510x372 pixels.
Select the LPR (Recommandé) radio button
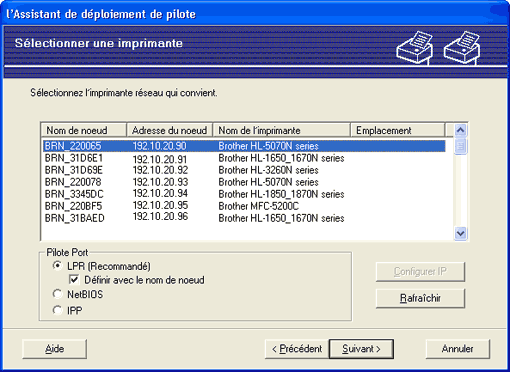point(57,266)
